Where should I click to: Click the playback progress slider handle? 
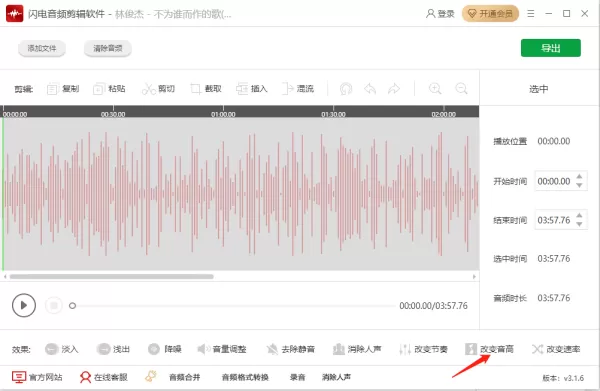72,306
